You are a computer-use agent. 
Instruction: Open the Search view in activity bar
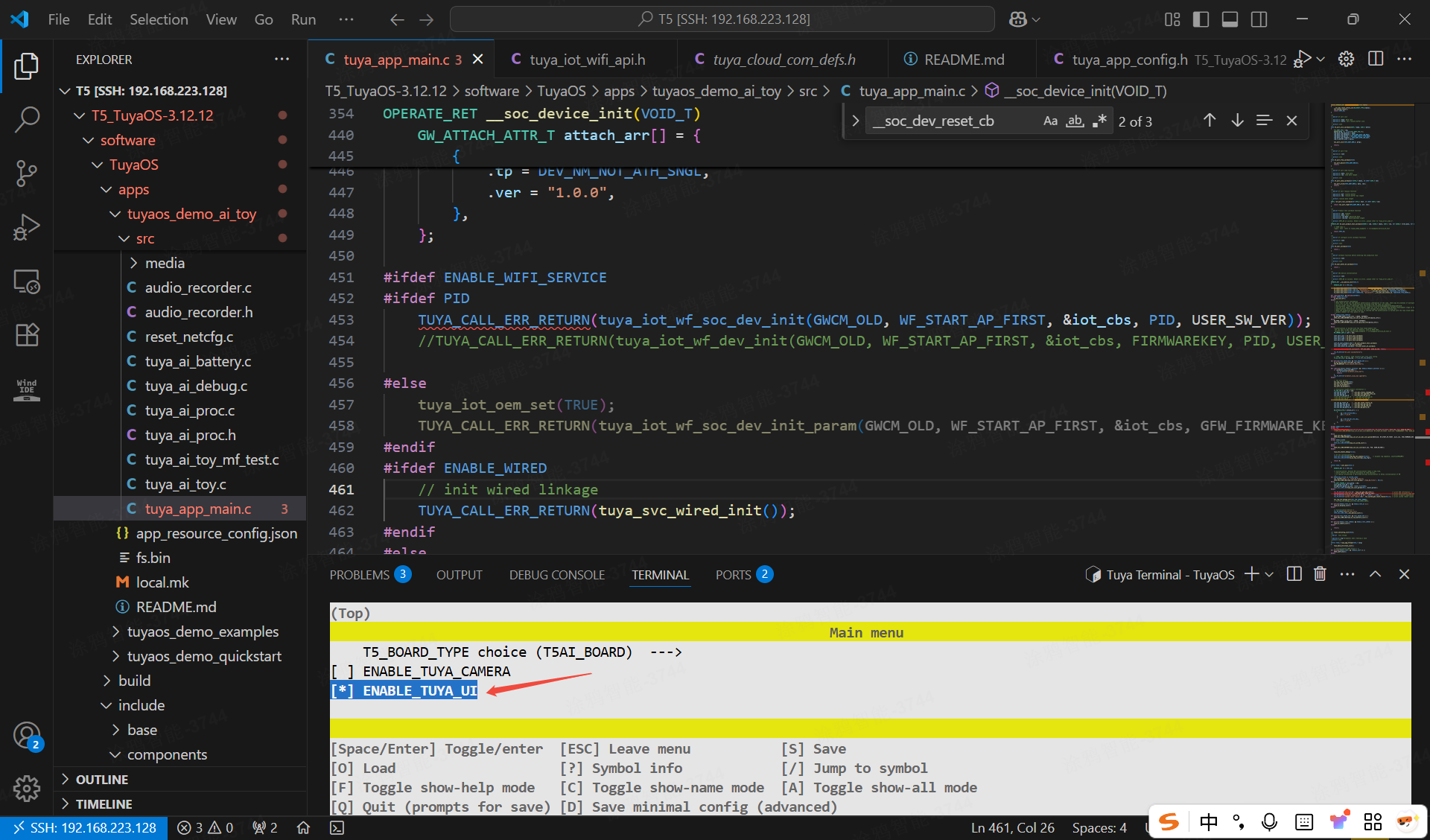(27, 119)
